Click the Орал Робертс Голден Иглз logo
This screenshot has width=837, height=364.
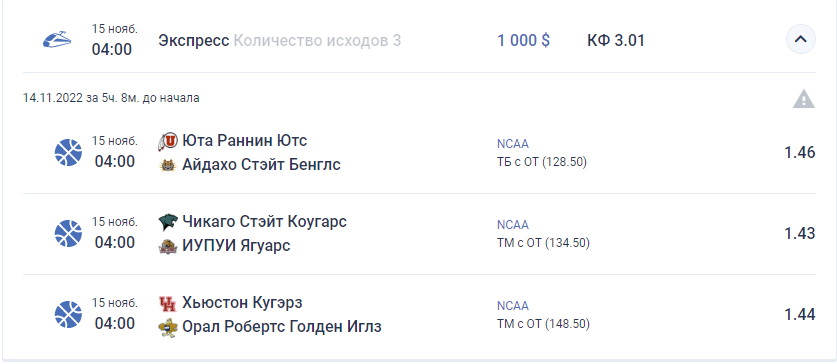168,327
